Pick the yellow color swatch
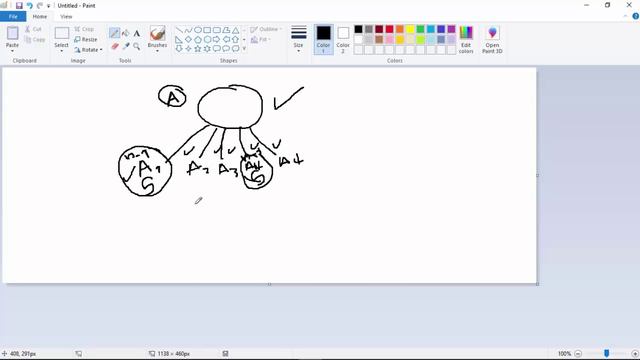Image resolution: width=640 pixels, height=360 pixels. tap(410, 29)
